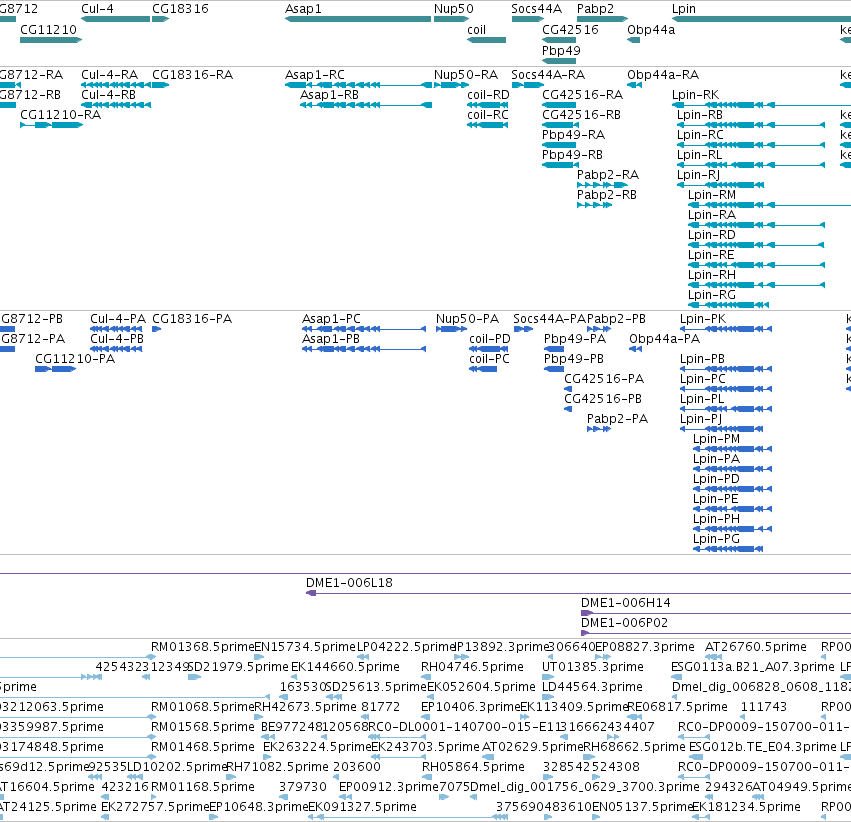The height and width of the screenshot is (822, 851).
Task: Select protein CG11210-PA
Action: pos(55,369)
